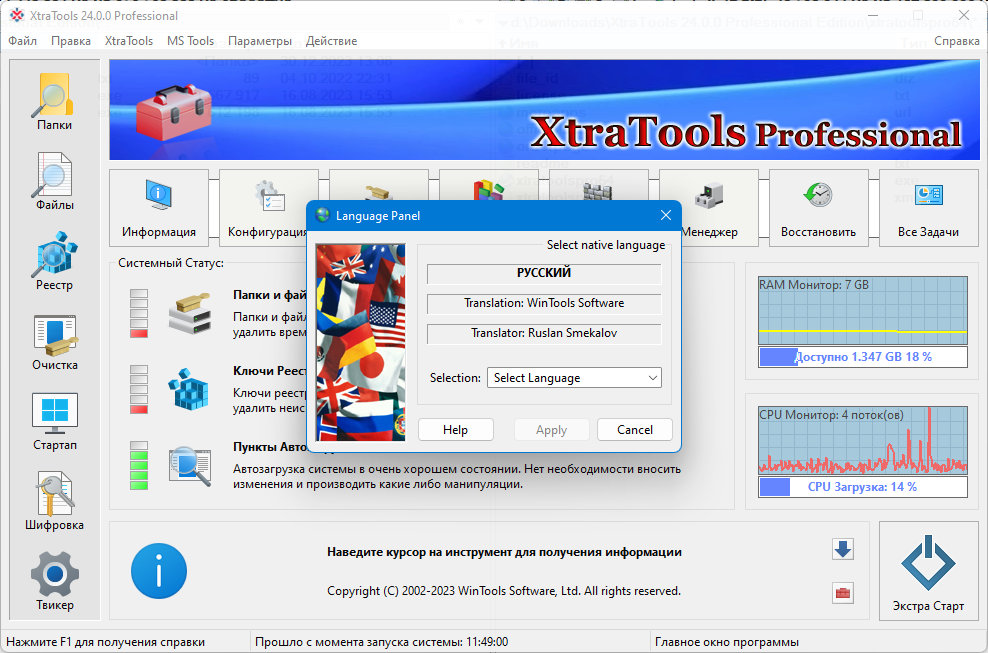Open the Восстановить restore tile

pos(818,207)
